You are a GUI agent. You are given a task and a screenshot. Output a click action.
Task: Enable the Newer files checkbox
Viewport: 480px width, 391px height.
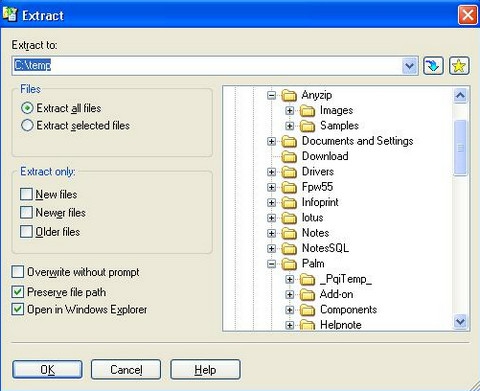click(26, 213)
